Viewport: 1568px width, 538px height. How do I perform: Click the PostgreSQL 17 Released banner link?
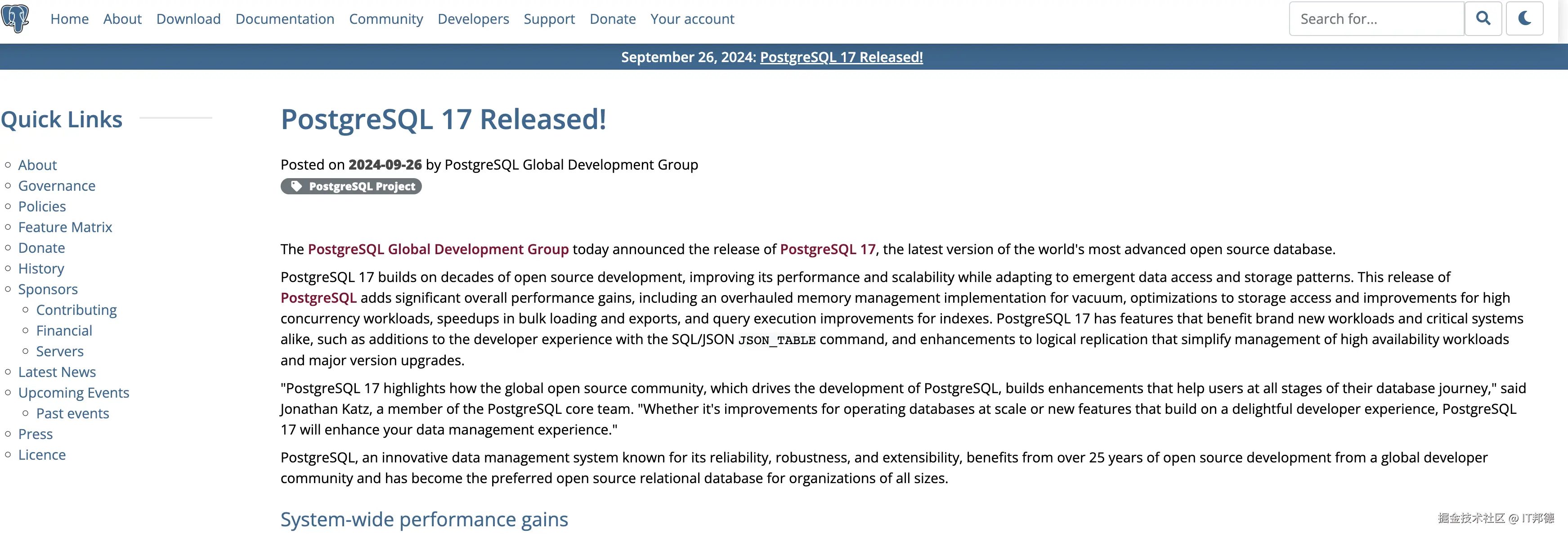click(x=841, y=57)
